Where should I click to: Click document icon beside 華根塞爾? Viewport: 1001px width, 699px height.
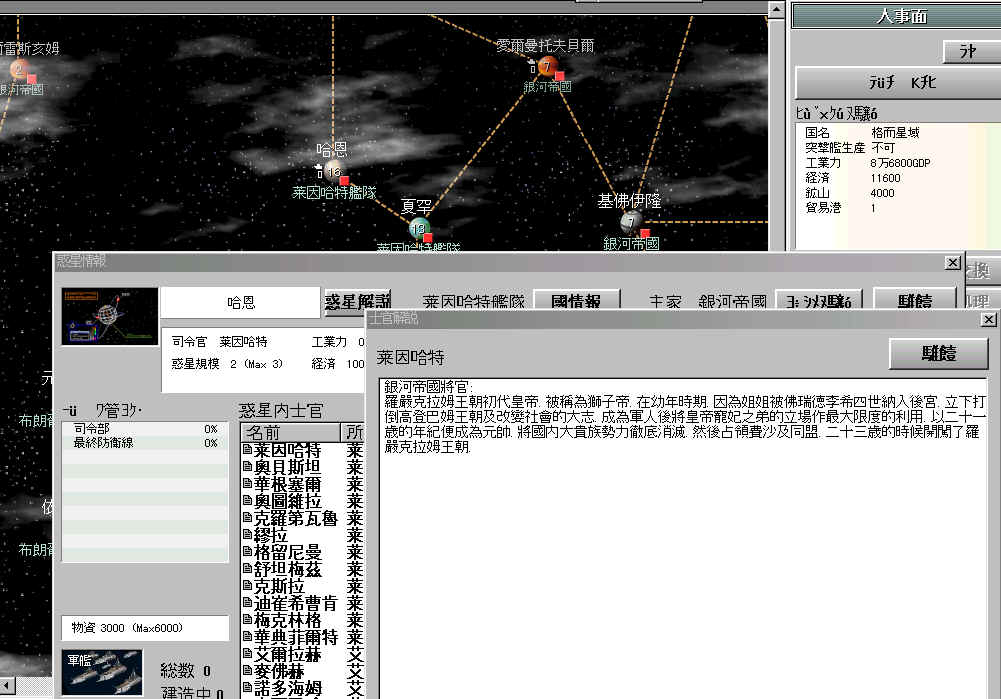point(247,483)
